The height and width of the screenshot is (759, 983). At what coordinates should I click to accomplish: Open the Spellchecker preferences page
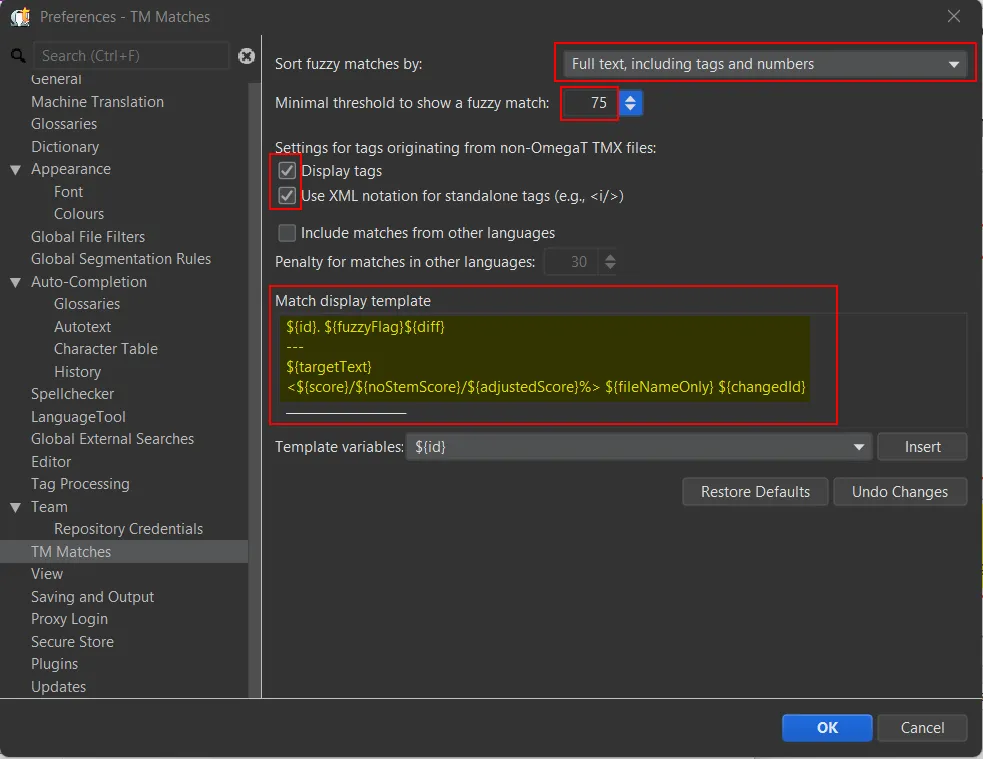(x=72, y=394)
